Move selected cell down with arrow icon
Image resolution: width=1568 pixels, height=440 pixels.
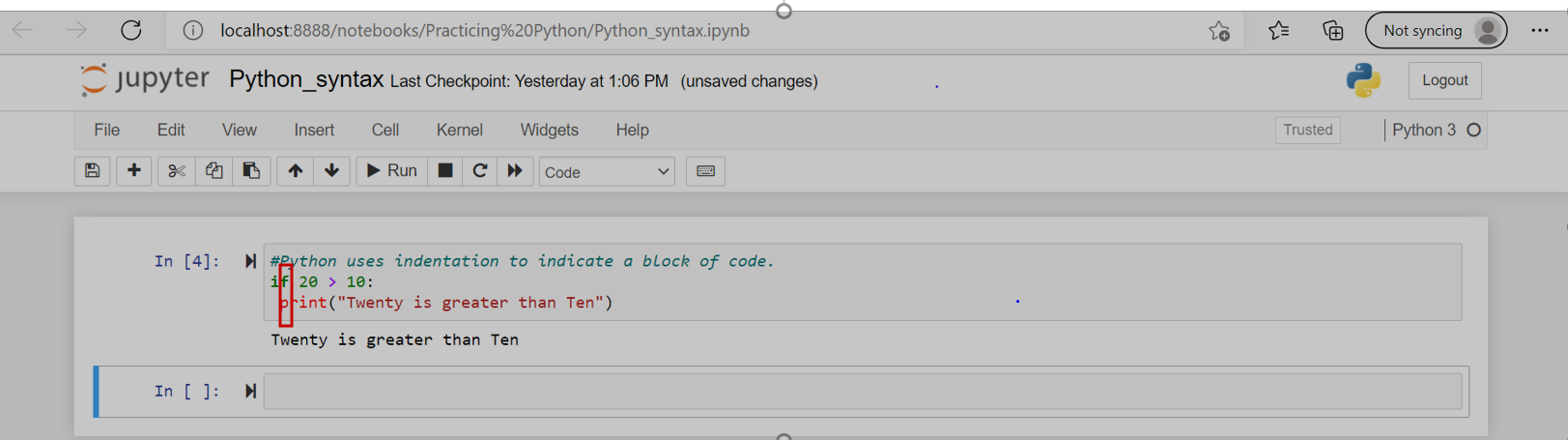(331, 171)
